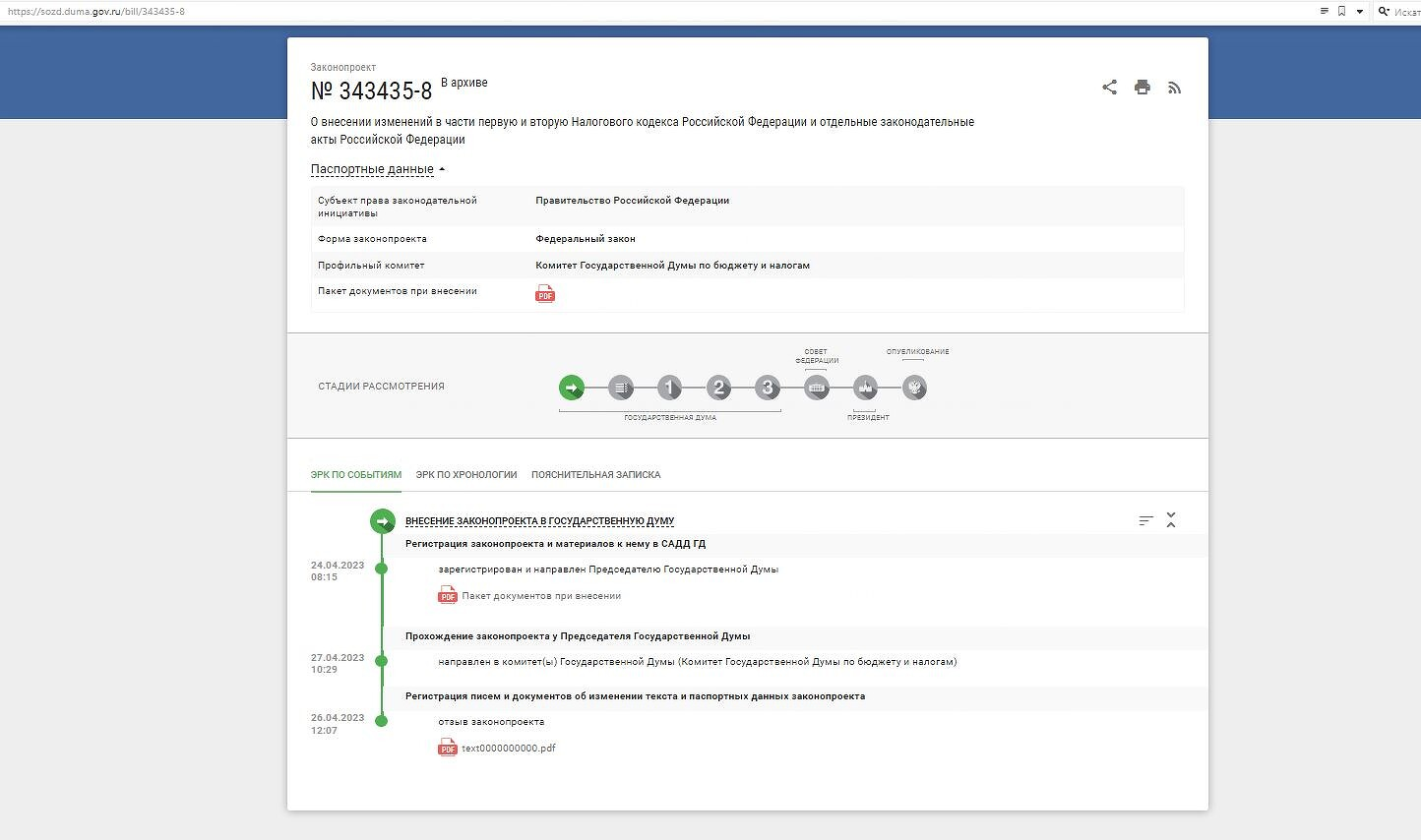Image resolution: width=1421 pixels, height=840 pixels.
Task: Open the event sort order control
Action: (x=1145, y=520)
